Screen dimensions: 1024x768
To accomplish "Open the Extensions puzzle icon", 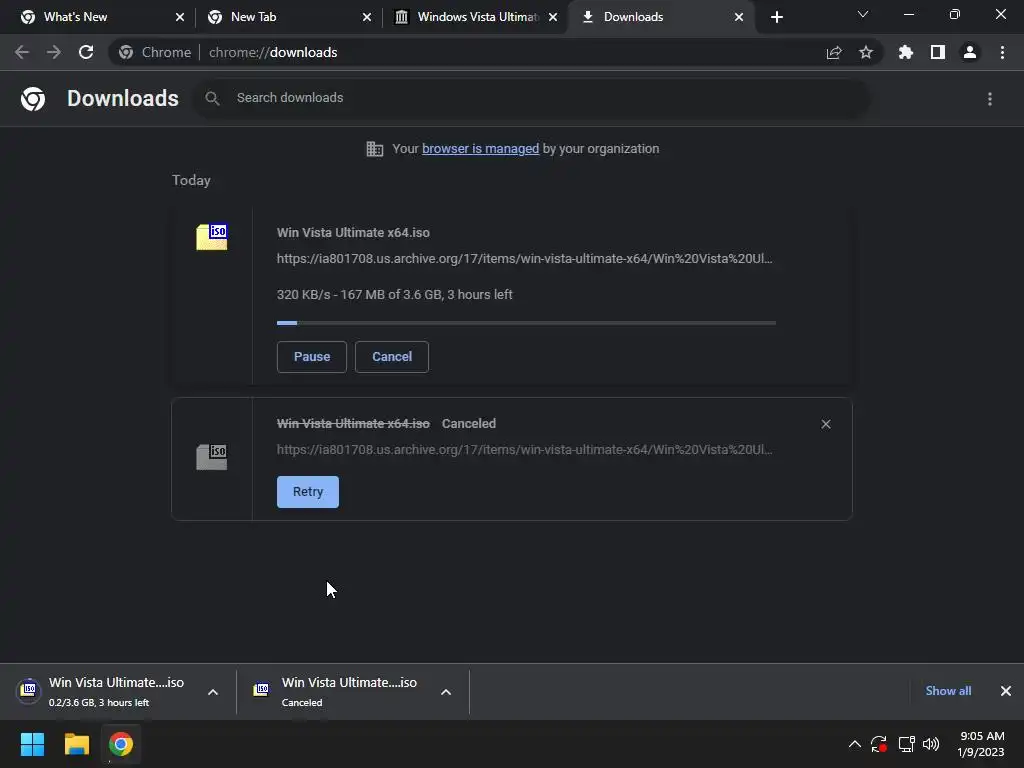I will [906, 52].
